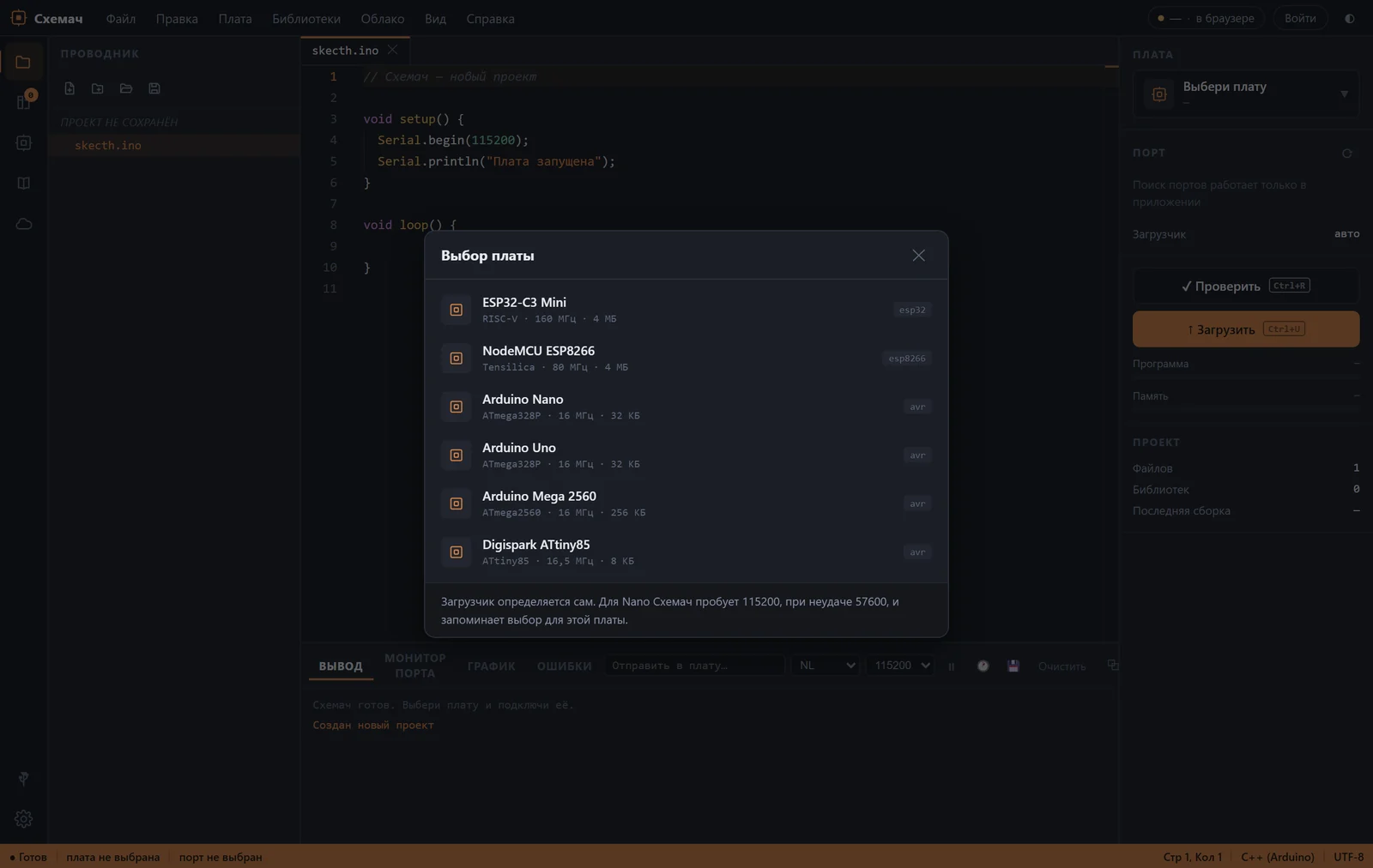1373x868 pixels.
Task: Refresh the port list
Action: (1347, 154)
